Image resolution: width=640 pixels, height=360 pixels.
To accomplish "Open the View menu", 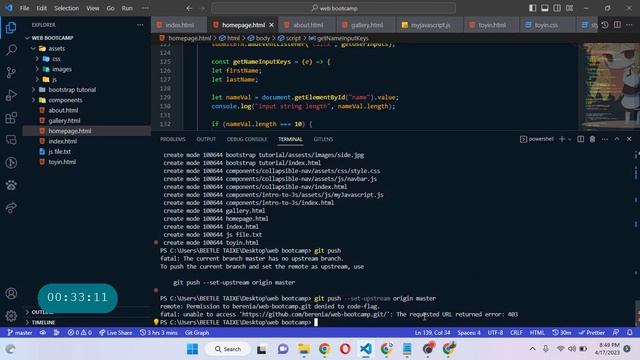I will tap(93, 8).
